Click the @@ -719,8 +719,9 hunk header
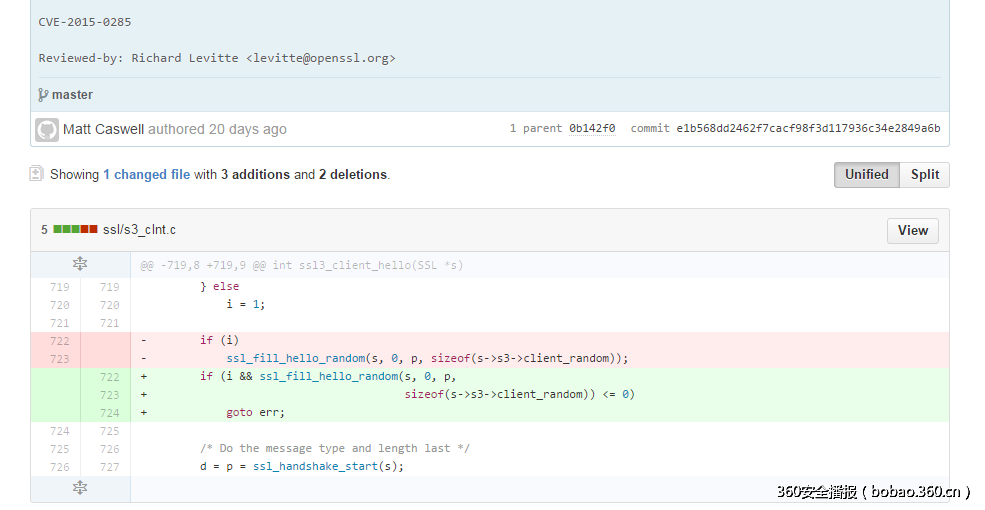This screenshot has height=510, width=985. (301, 265)
